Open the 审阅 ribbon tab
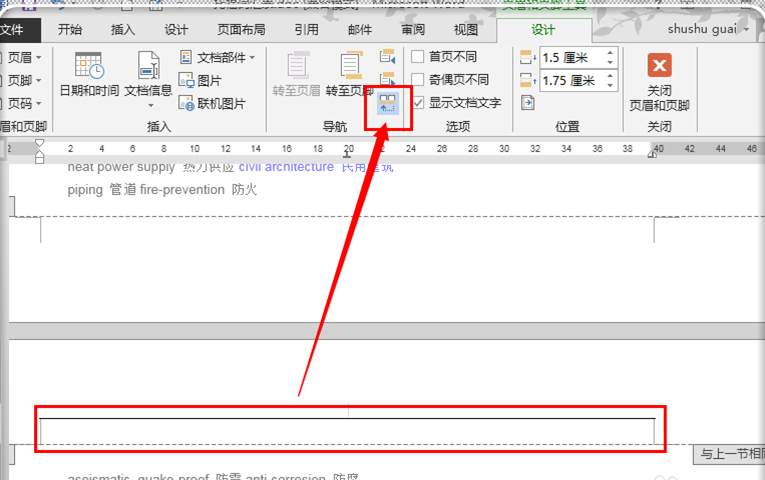 click(x=413, y=29)
